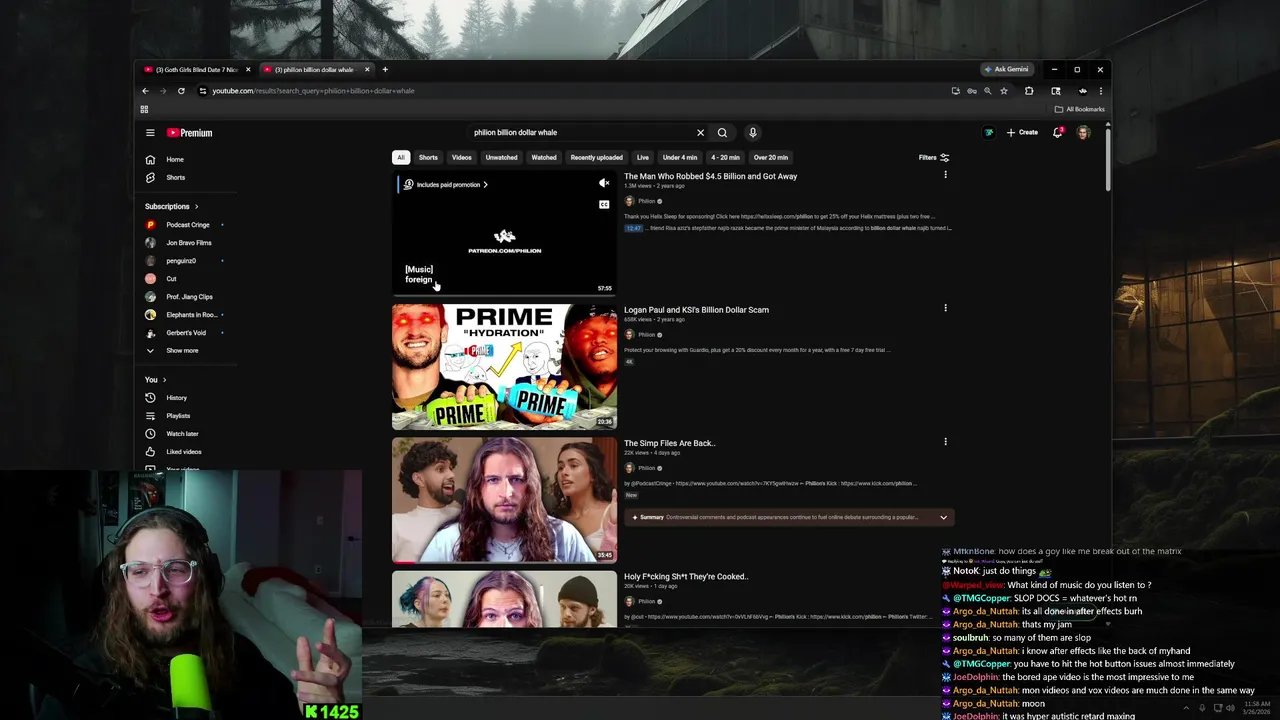Open the search Filters menu
Screen dimensions: 1280x720
[934, 157]
